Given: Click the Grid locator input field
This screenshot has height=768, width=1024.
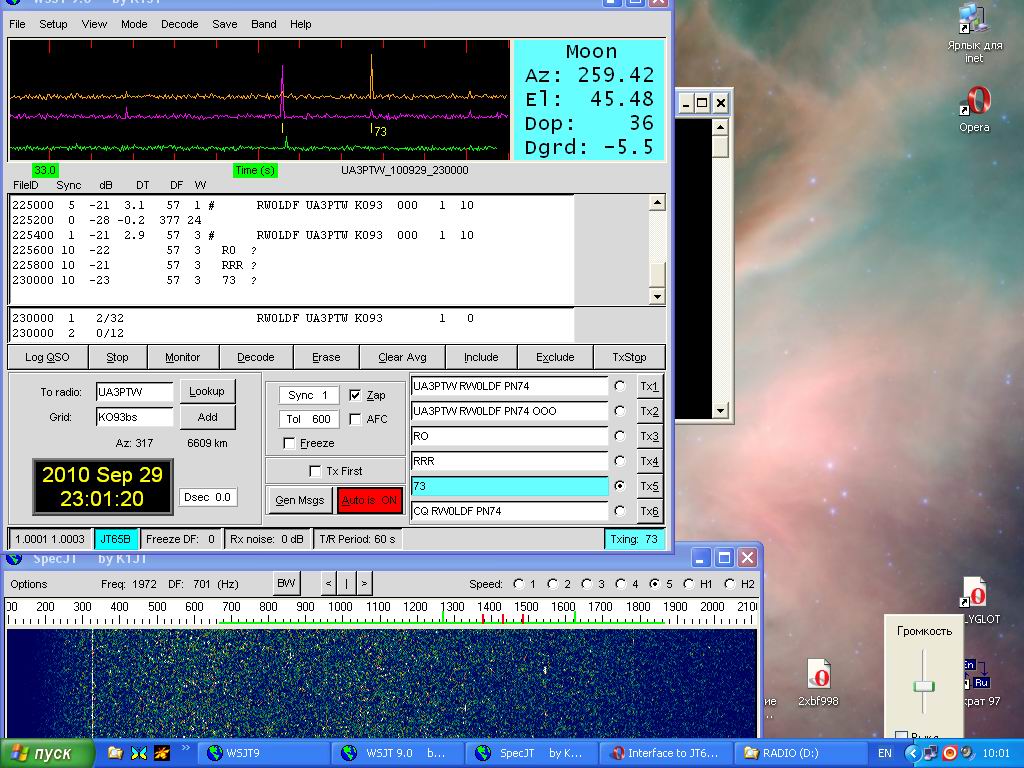Looking at the screenshot, I should point(135,417).
